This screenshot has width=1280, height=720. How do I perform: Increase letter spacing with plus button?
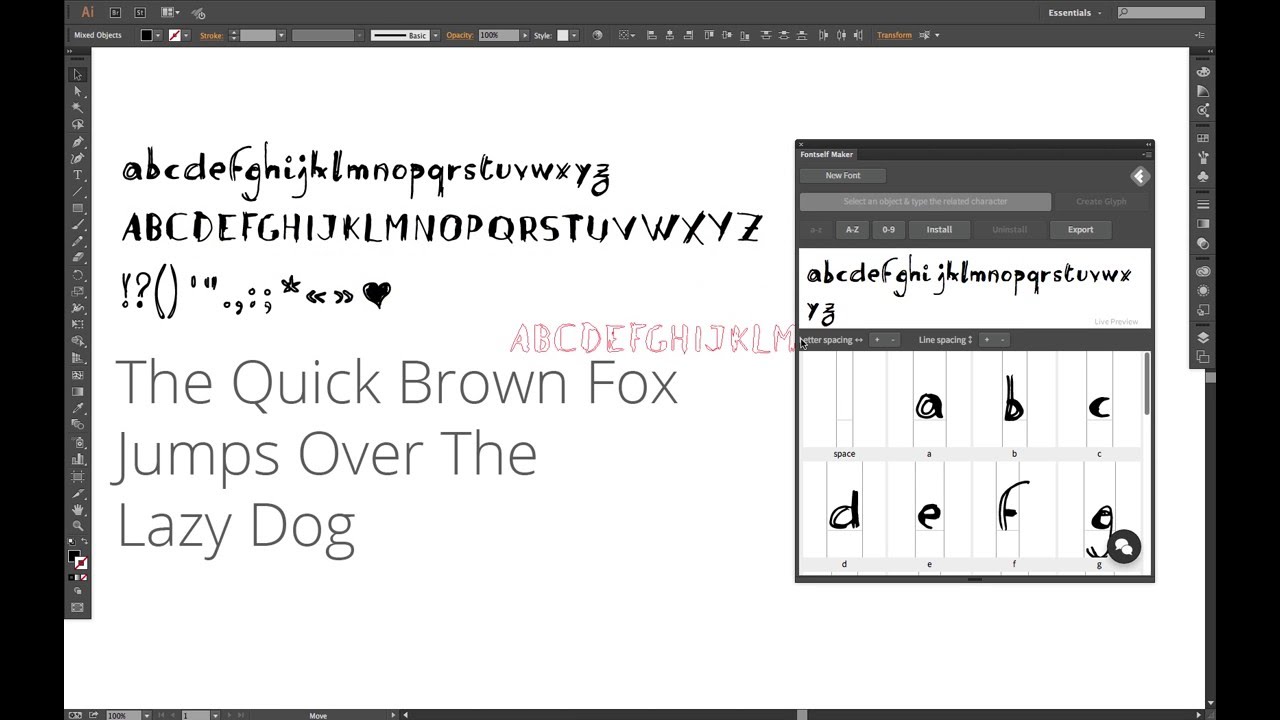point(877,340)
